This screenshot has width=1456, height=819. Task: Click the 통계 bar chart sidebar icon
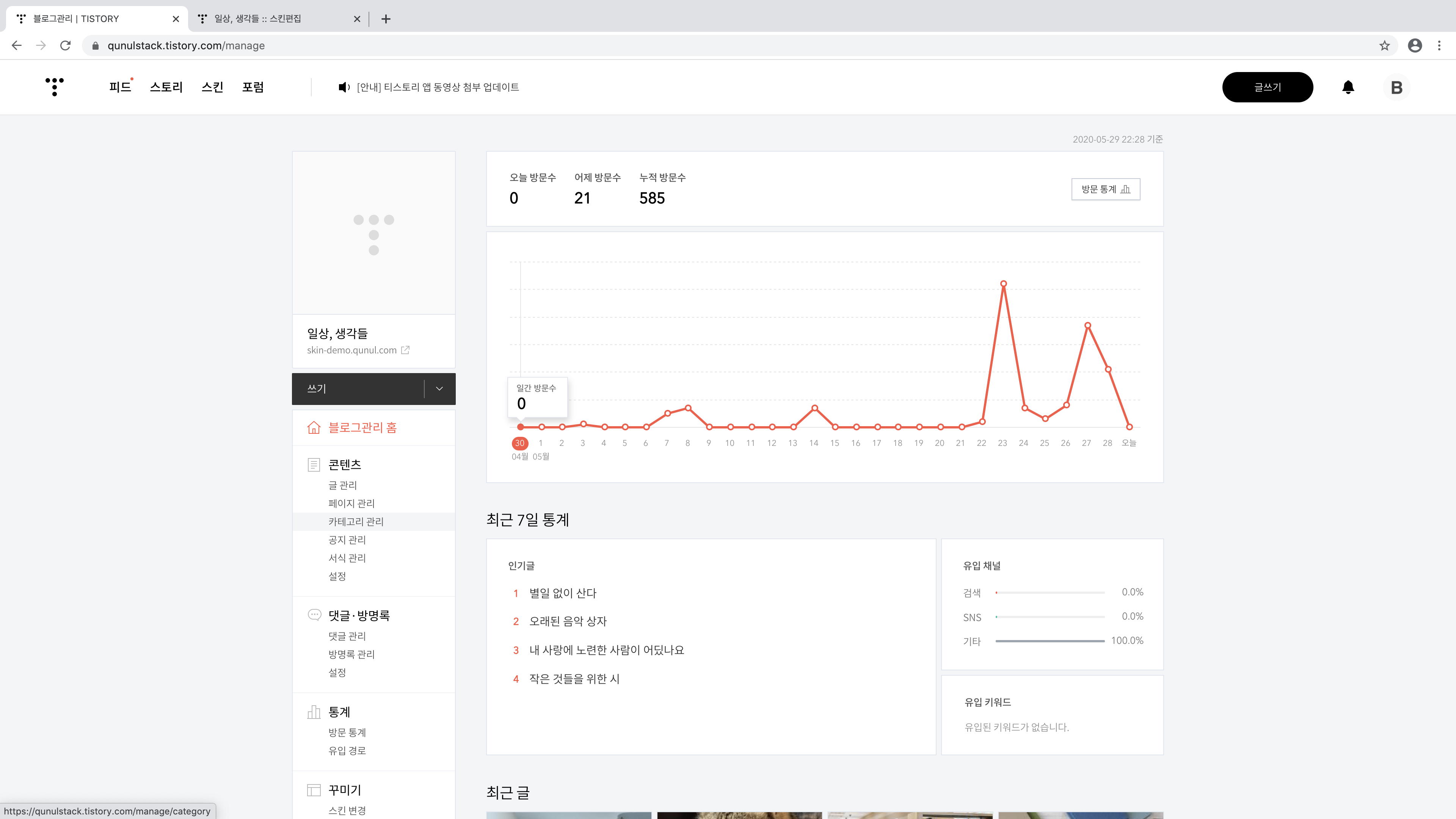(x=314, y=712)
